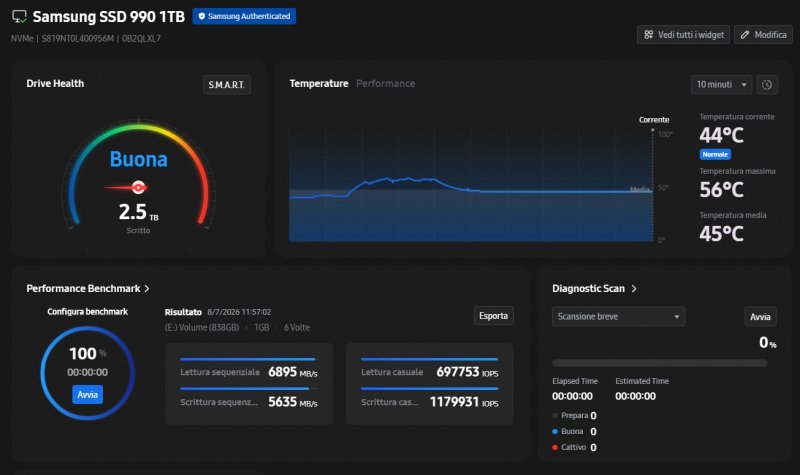This screenshot has height=475, width=800.
Task: Open Vedi tutti i widget
Action: tap(683, 35)
